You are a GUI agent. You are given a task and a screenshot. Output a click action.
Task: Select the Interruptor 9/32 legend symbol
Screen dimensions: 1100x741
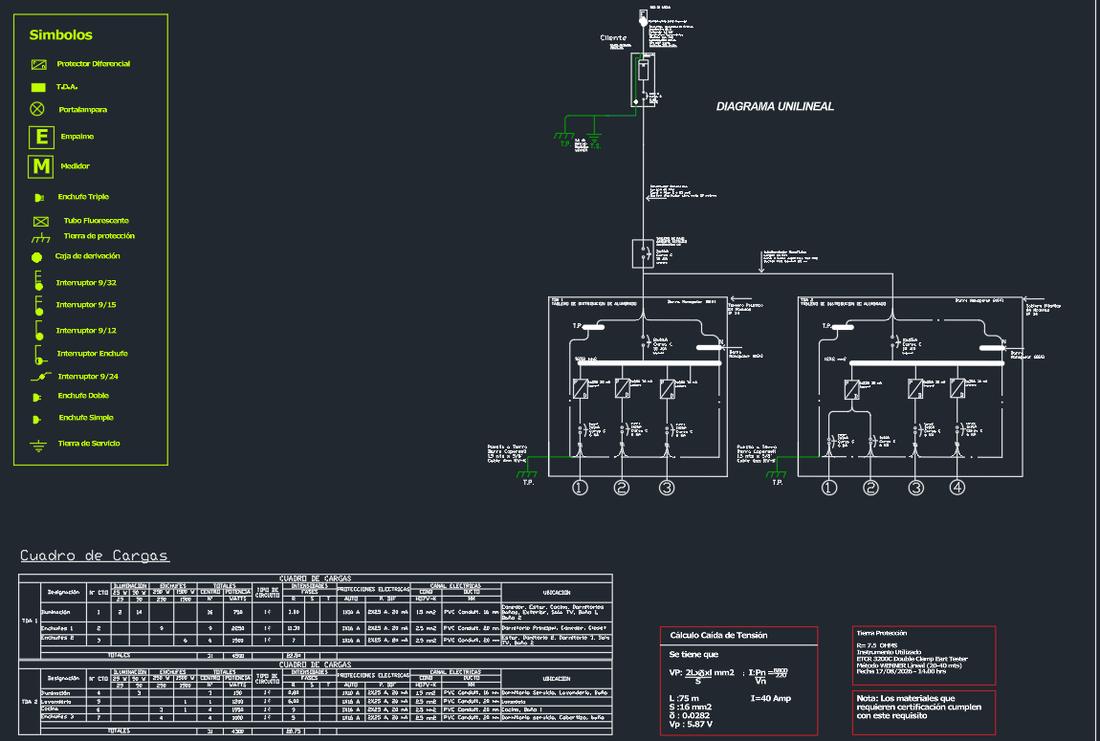tap(39, 281)
